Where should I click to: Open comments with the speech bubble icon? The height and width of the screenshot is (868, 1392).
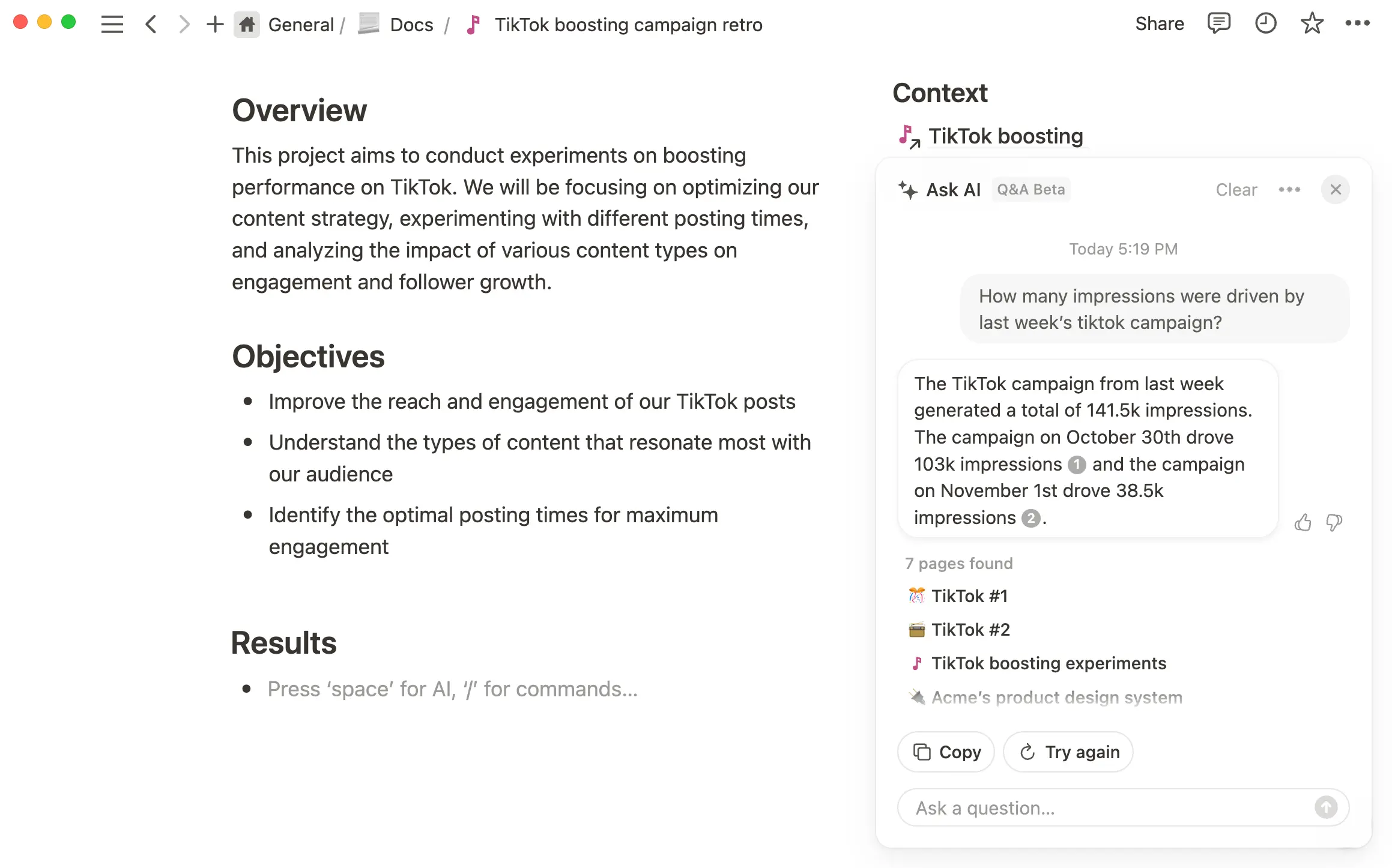(x=1219, y=23)
